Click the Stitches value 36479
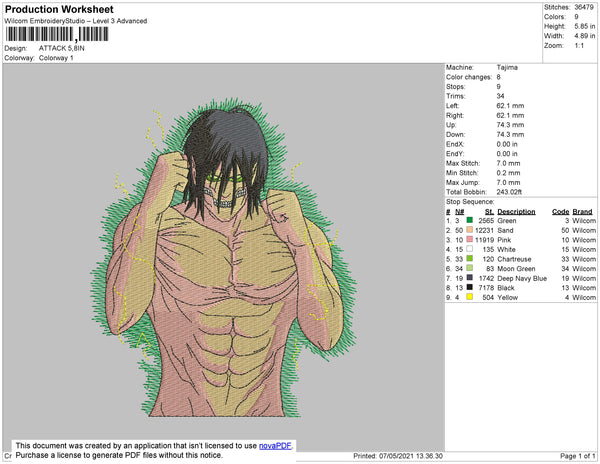The height and width of the screenshot is (464, 600). coord(584,7)
